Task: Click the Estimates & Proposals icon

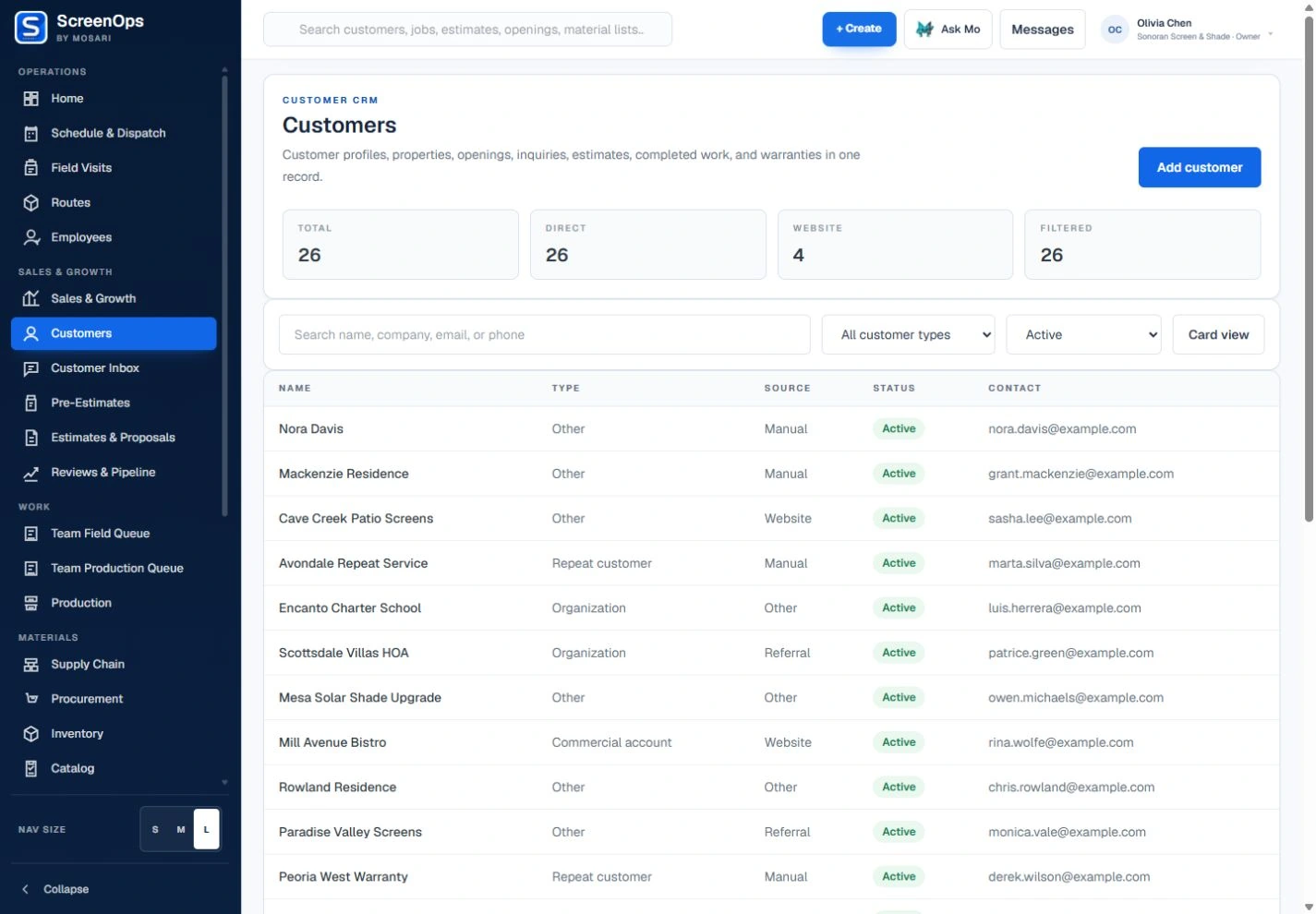Action: [x=31, y=438]
